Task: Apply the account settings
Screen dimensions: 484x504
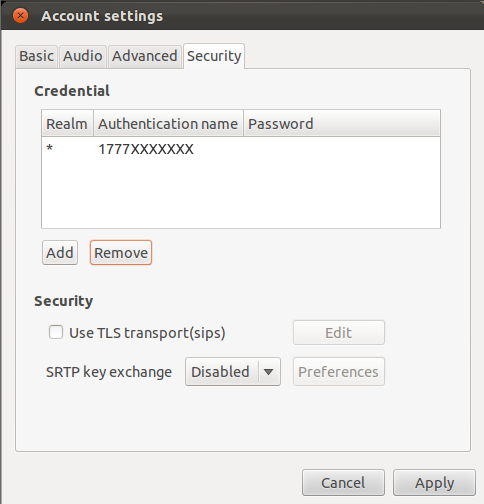Action: click(434, 483)
